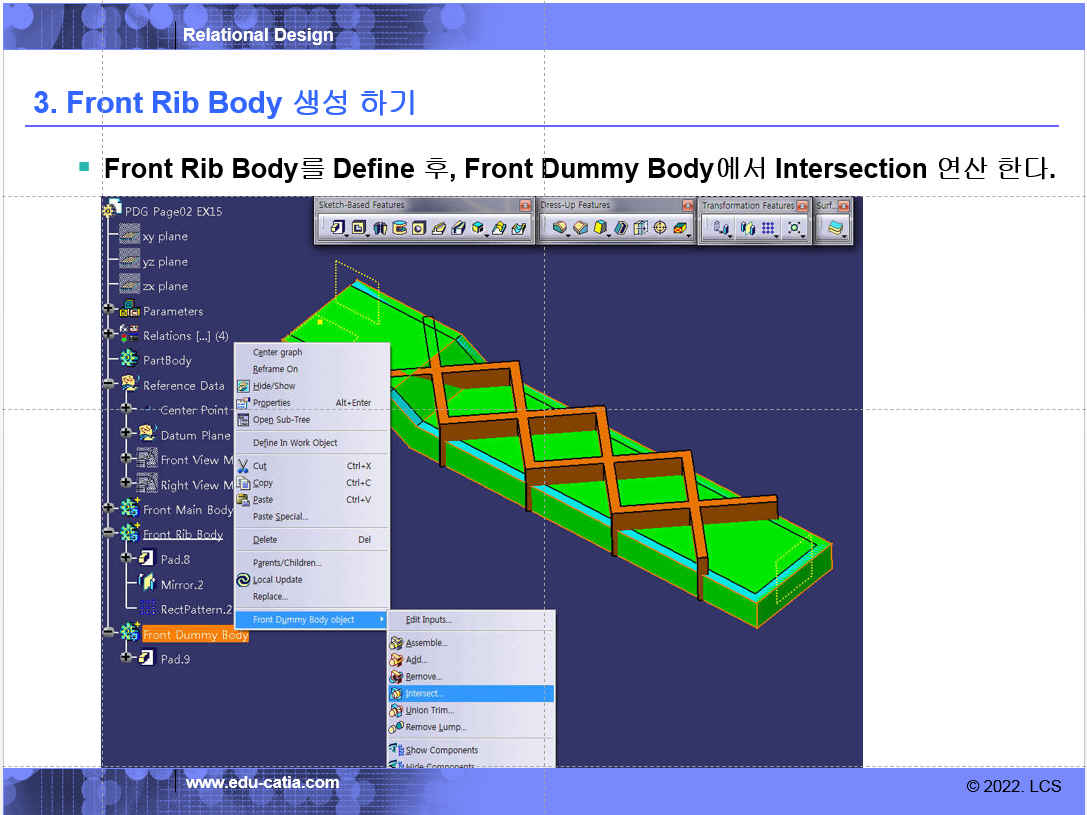The image size is (1087, 815).
Task: Open the Front Dummy Body object submenu
Action: [310, 620]
